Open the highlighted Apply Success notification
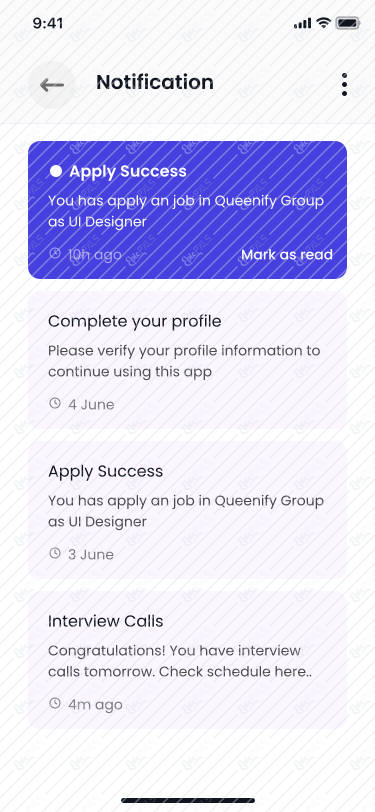Image resolution: width=375 pixels, height=812 pixels. point(188,210)
